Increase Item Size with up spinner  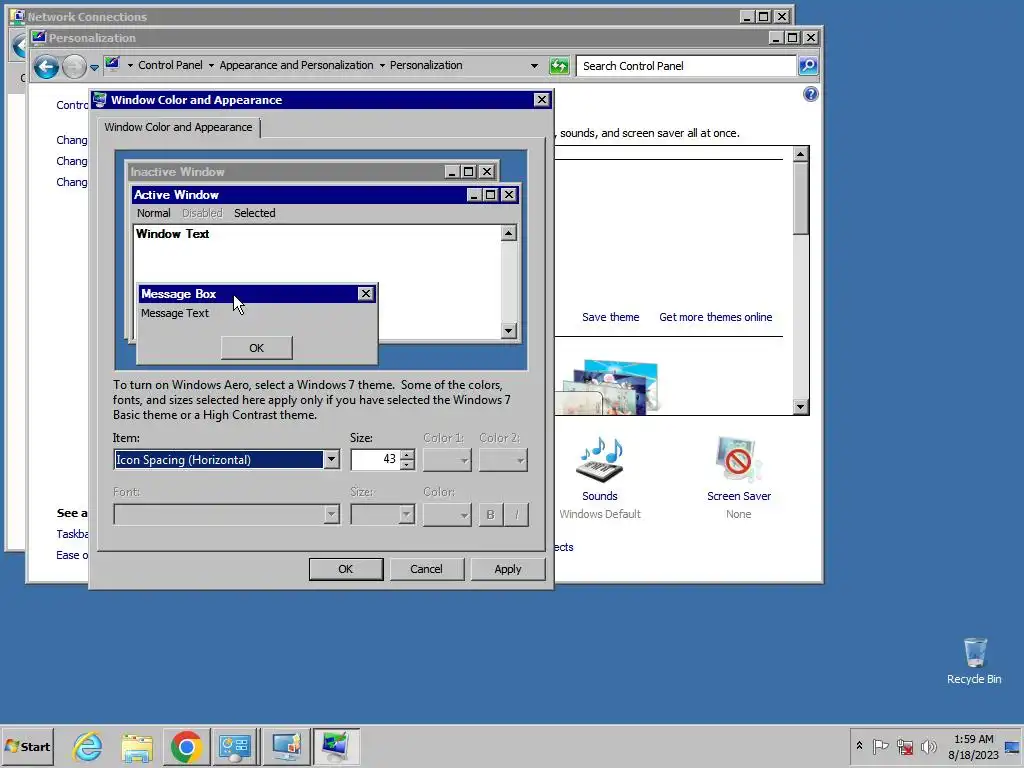point(407,455)
